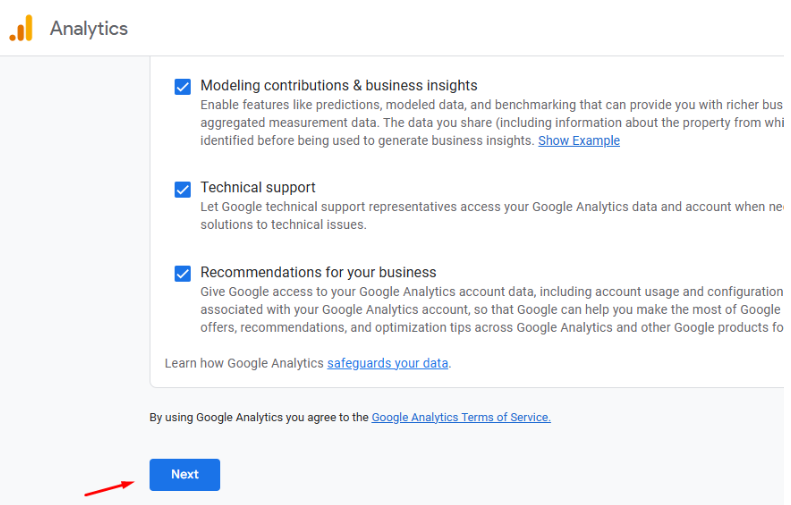The width and height of the screenshot is (791, 505).
Task: Follow the safeguards your data link
Action: (387, 363)
